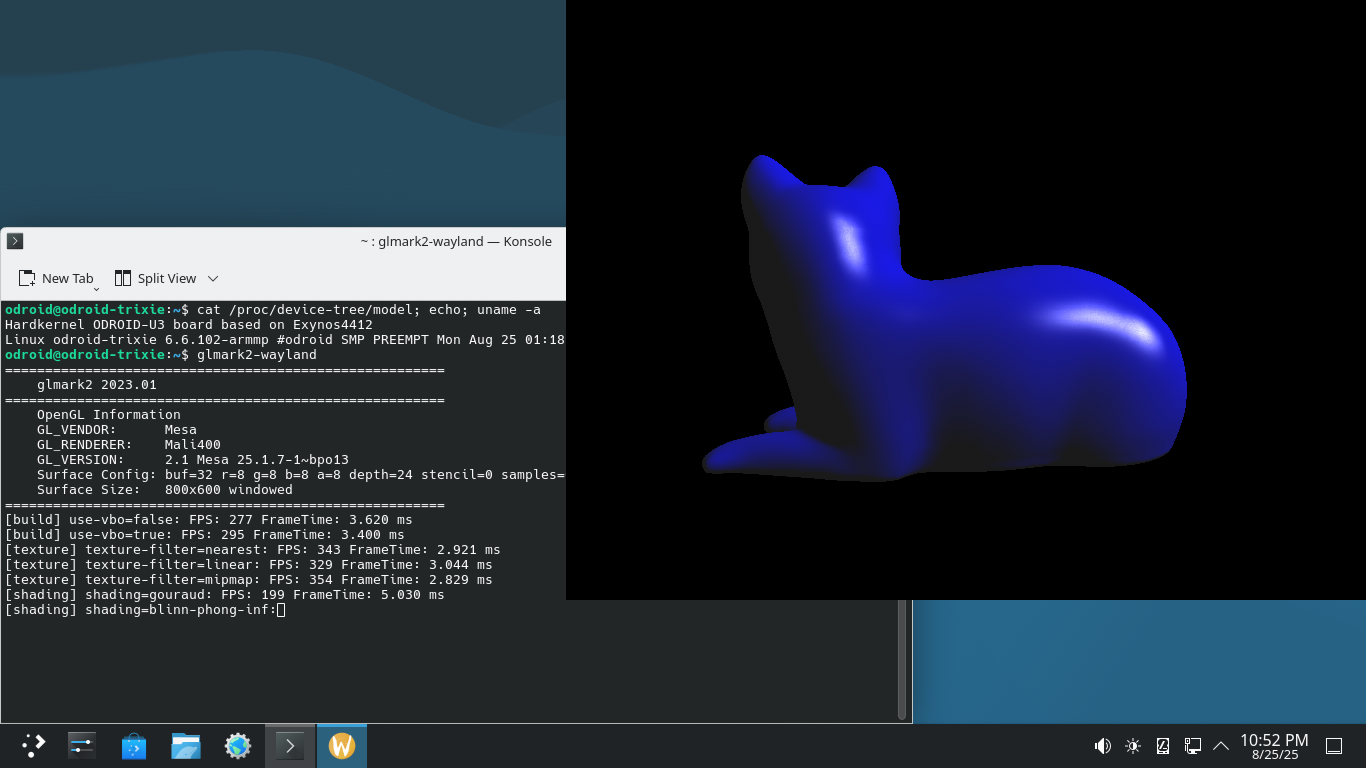Launch System Settings from the taskbar

[82, 745]
